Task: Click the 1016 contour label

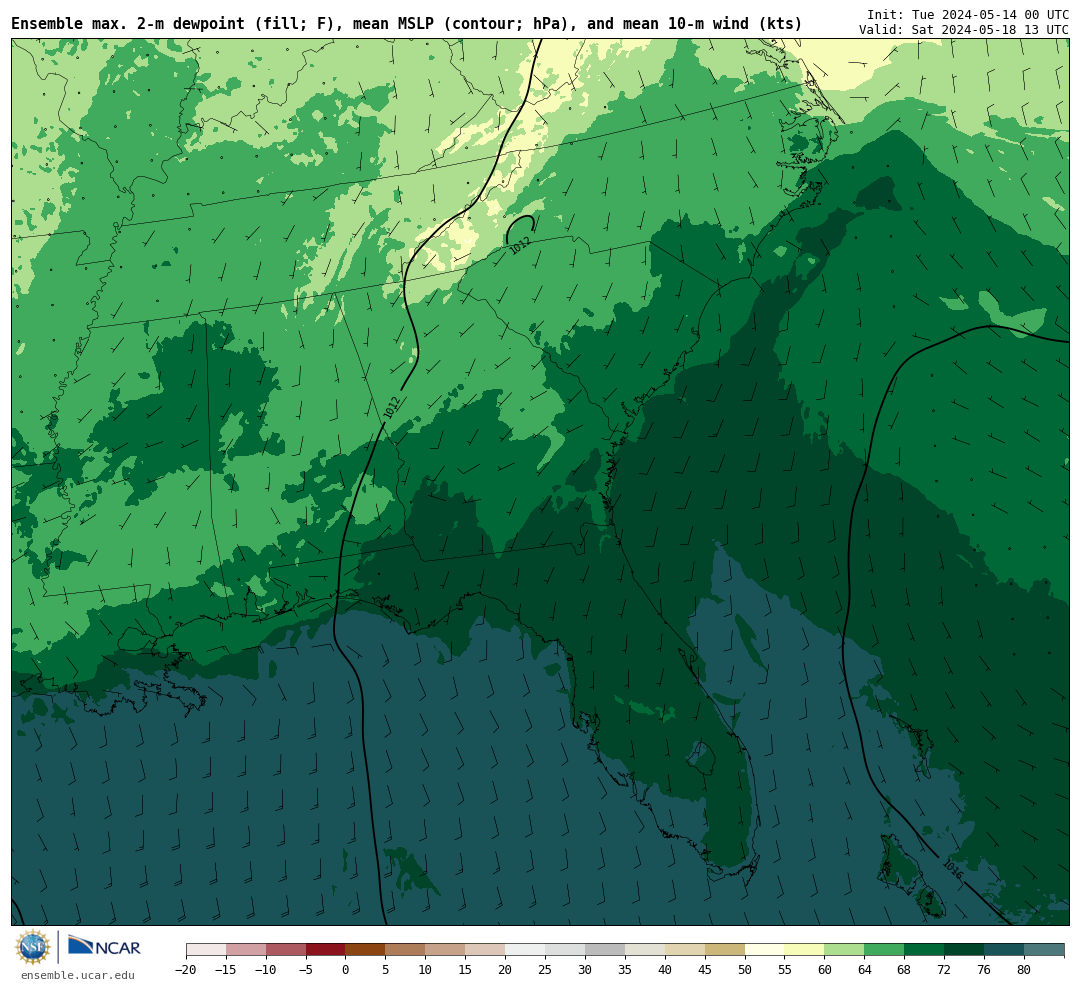Action: click(x=953, y=869)
